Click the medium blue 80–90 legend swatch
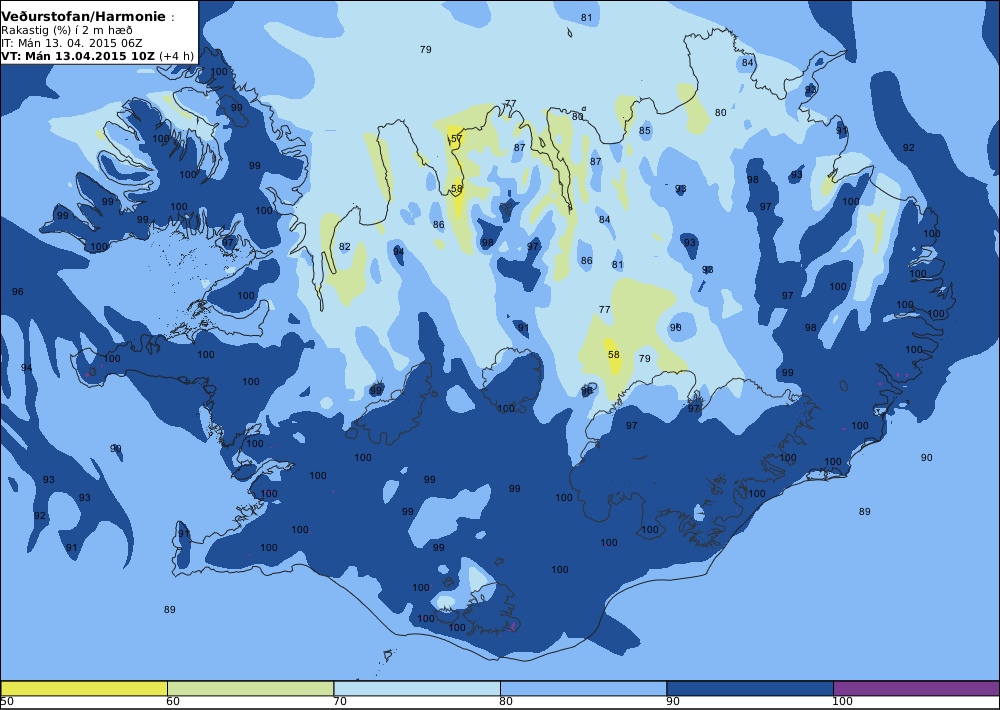 (583, 688)
